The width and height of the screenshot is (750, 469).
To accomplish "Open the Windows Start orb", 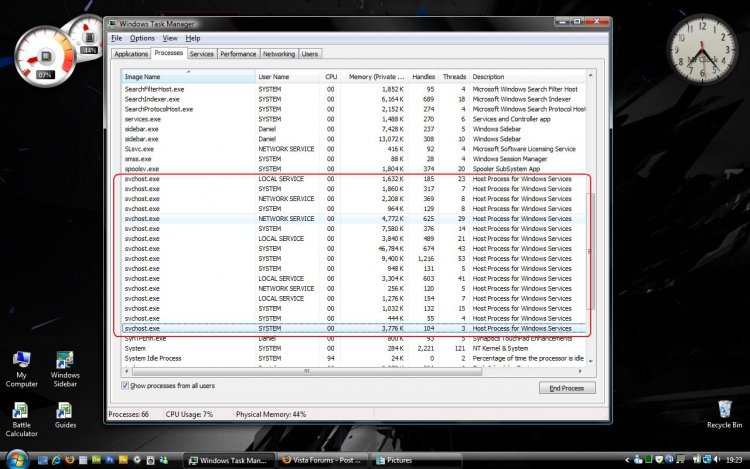I will click(x=17, y=459).
